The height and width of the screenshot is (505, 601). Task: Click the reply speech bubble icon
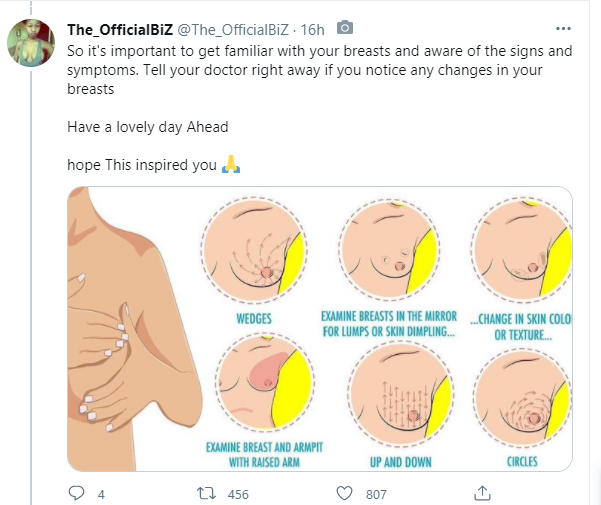pyautogui.click(x=77, y=493)
